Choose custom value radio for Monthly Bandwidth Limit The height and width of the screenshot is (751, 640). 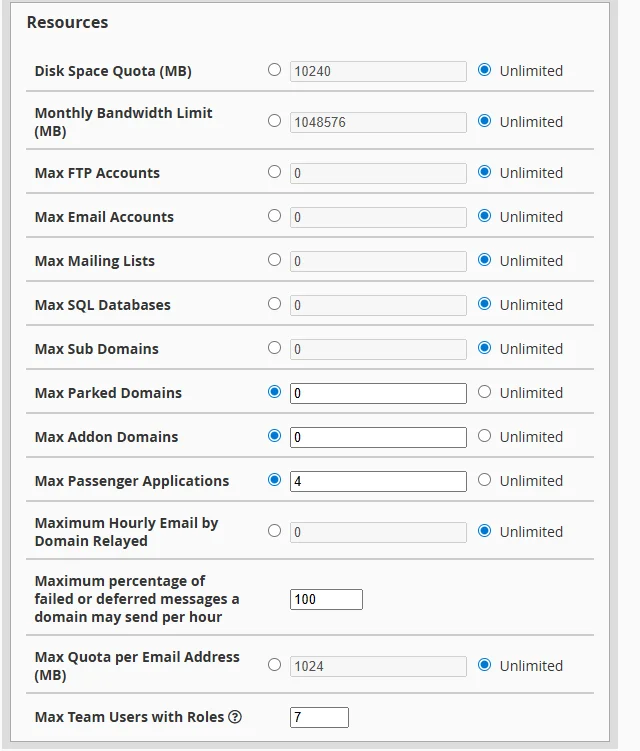(x=275, y=121)
